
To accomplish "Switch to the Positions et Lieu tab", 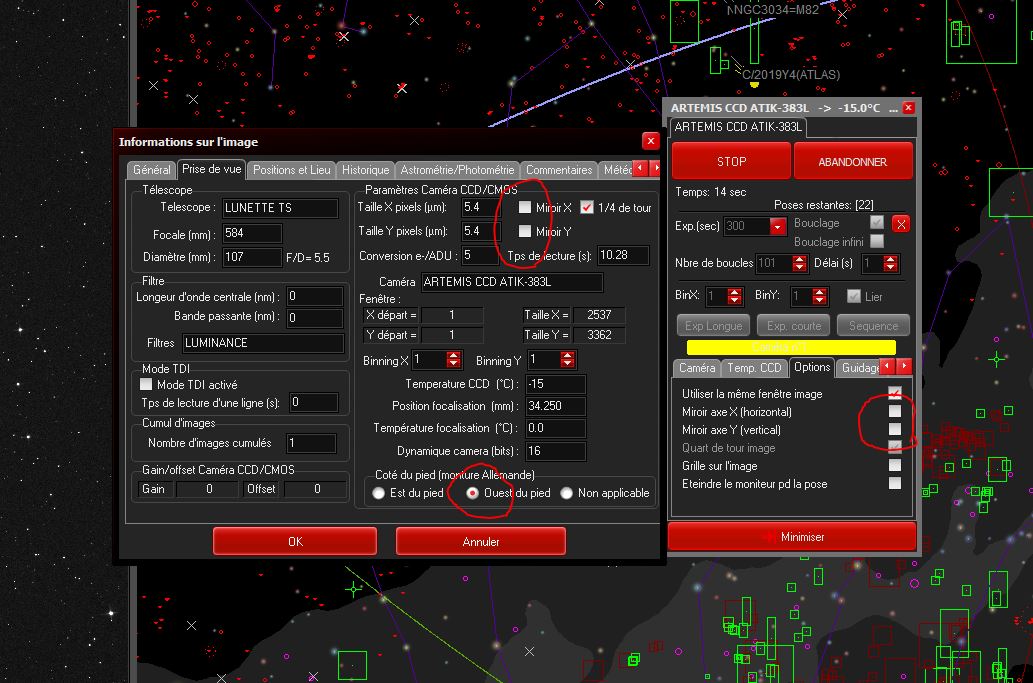I will point(291,170).
